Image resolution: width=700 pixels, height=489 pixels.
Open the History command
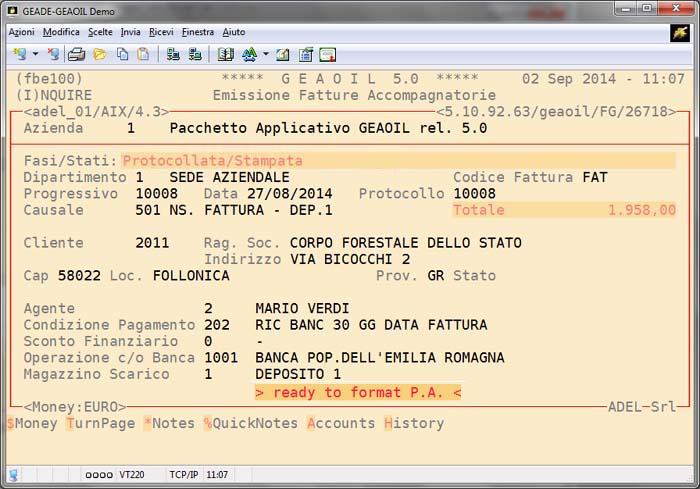click(413, 423)
